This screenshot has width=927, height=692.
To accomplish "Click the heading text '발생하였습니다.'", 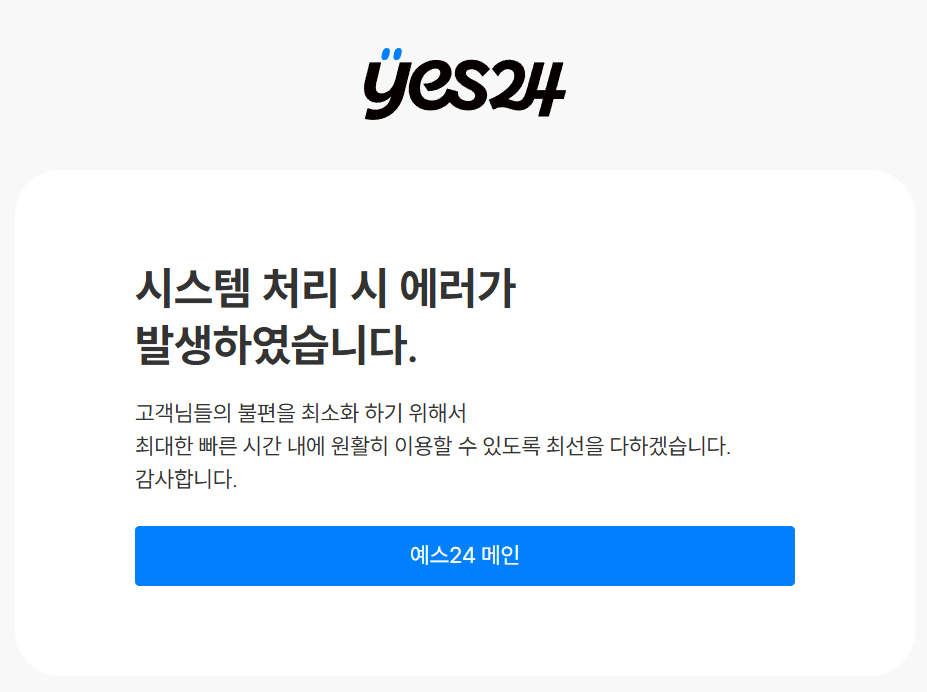I will [x=277, y=345].
